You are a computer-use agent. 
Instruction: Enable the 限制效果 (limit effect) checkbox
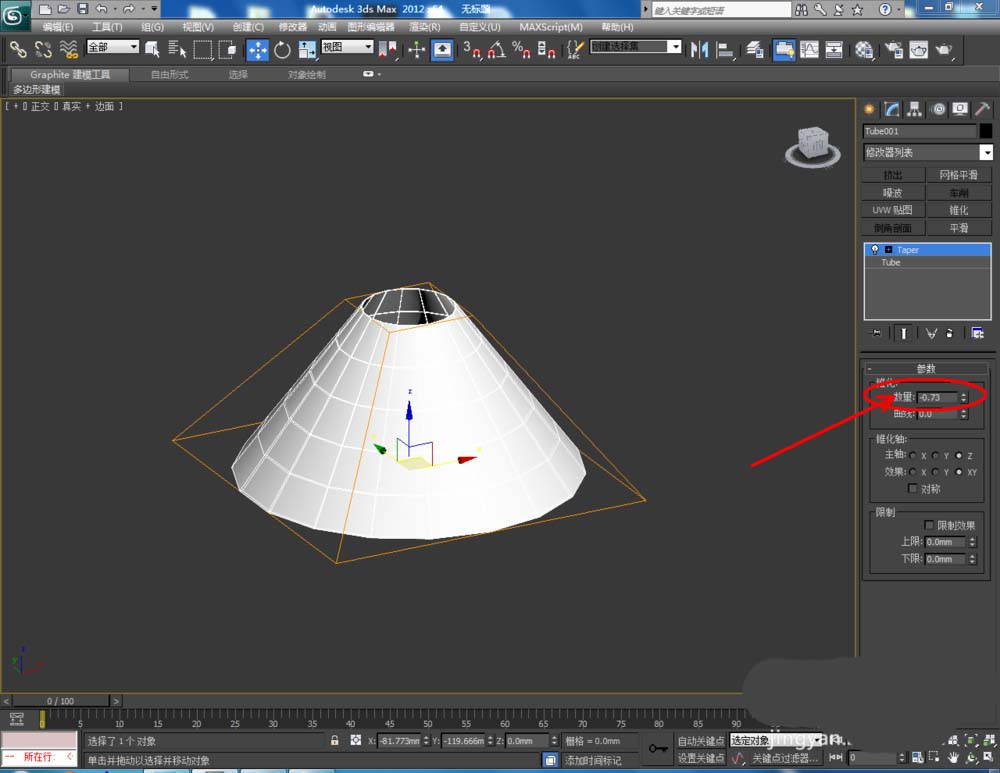[x=929, y=525]
